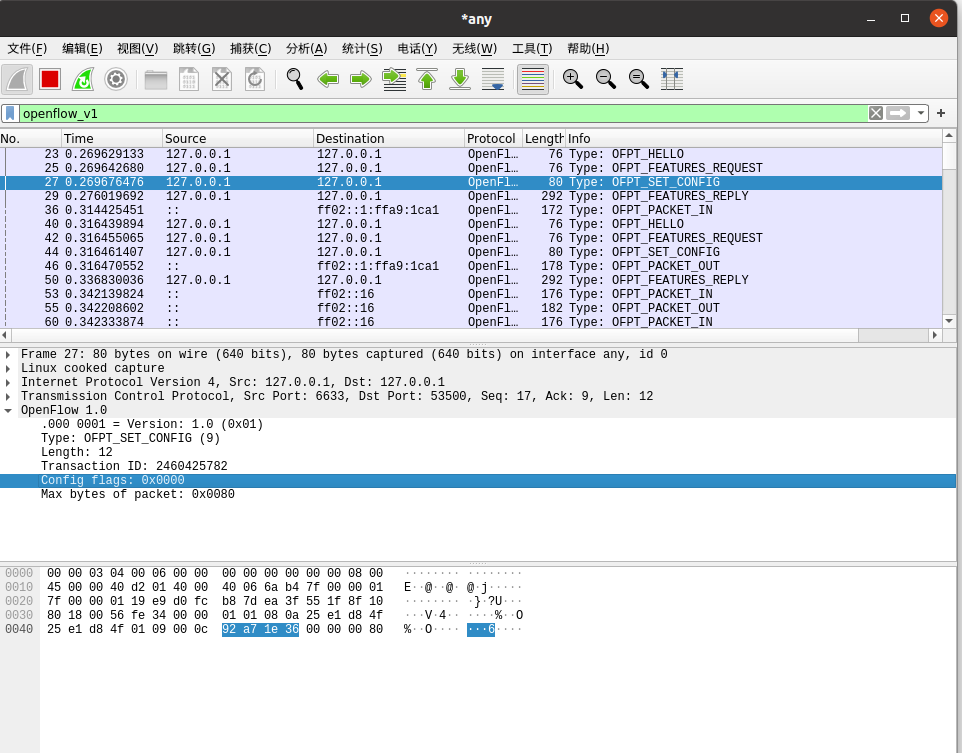Open the 工具(T) menu
This screenshot has width=962, height=753.
pyautogui.click(x=532, y=48)
